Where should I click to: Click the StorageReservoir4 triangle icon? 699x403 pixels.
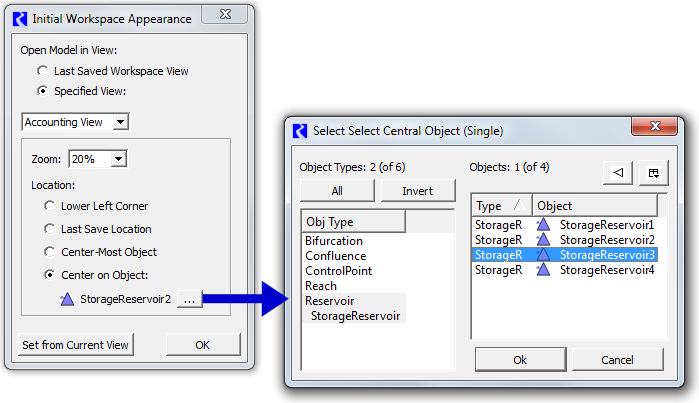[543, 269]
